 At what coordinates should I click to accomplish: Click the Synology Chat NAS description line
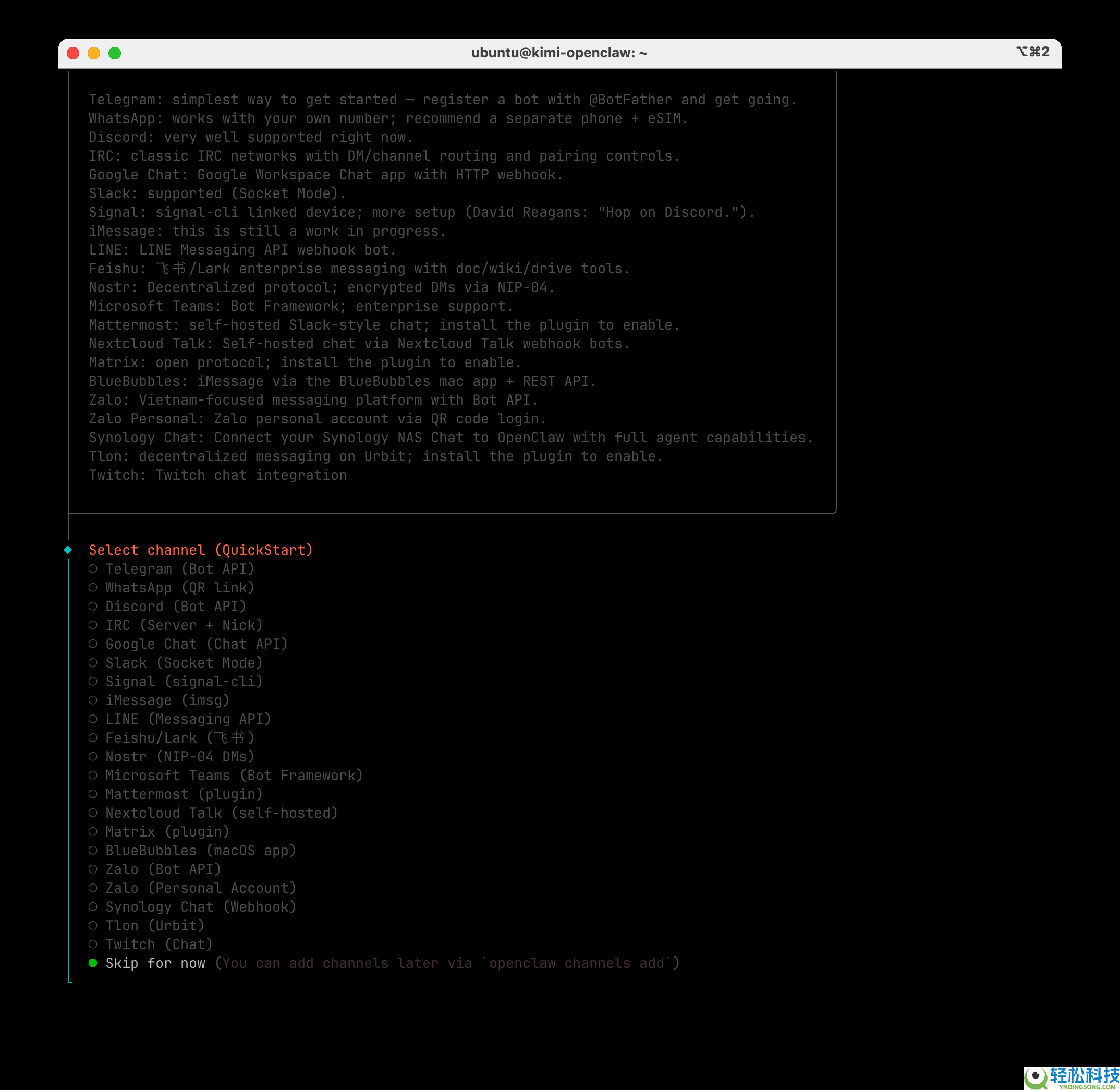pyautogui.click(x=451, y=438)
